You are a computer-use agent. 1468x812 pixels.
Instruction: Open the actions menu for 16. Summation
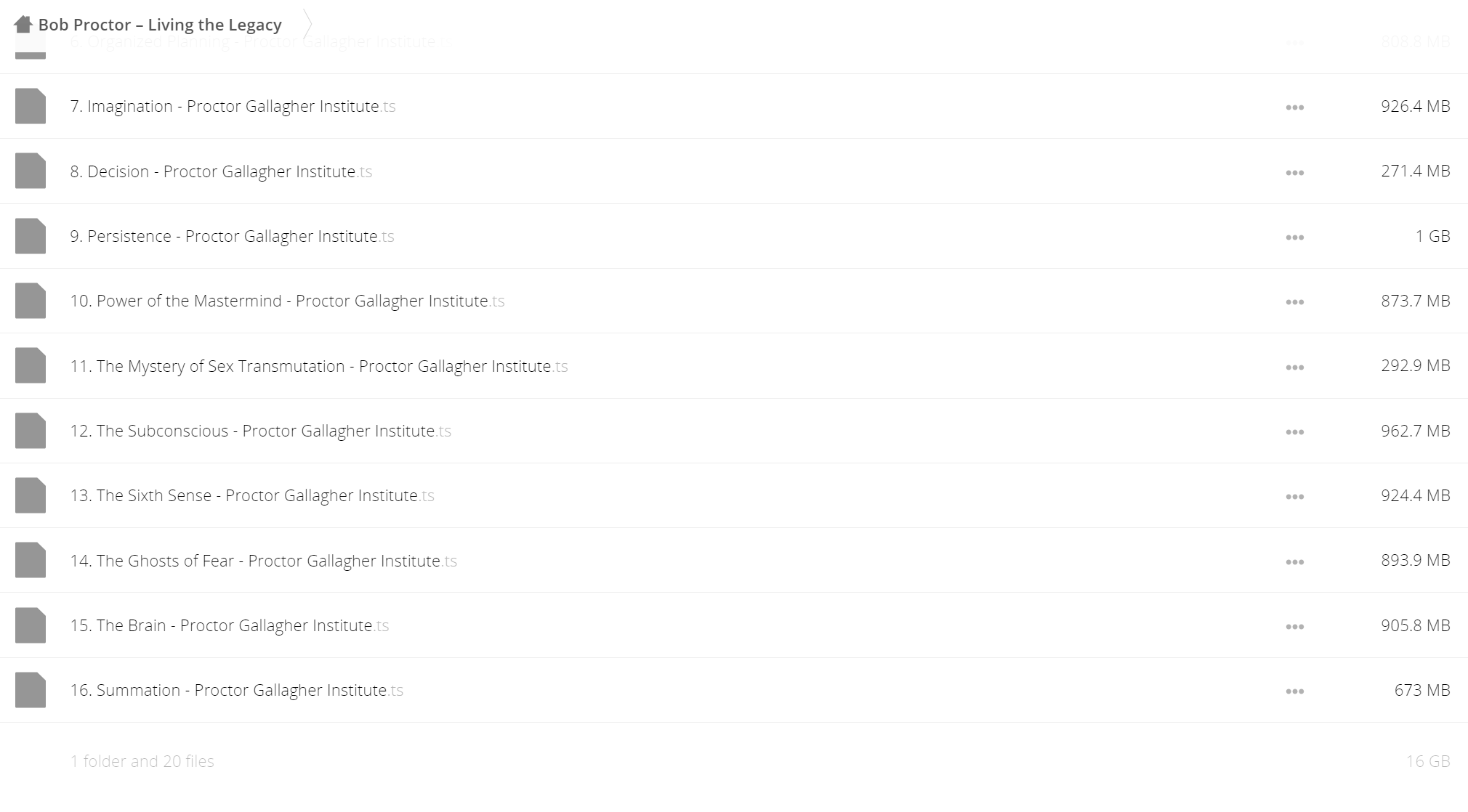click(1294, 691)
